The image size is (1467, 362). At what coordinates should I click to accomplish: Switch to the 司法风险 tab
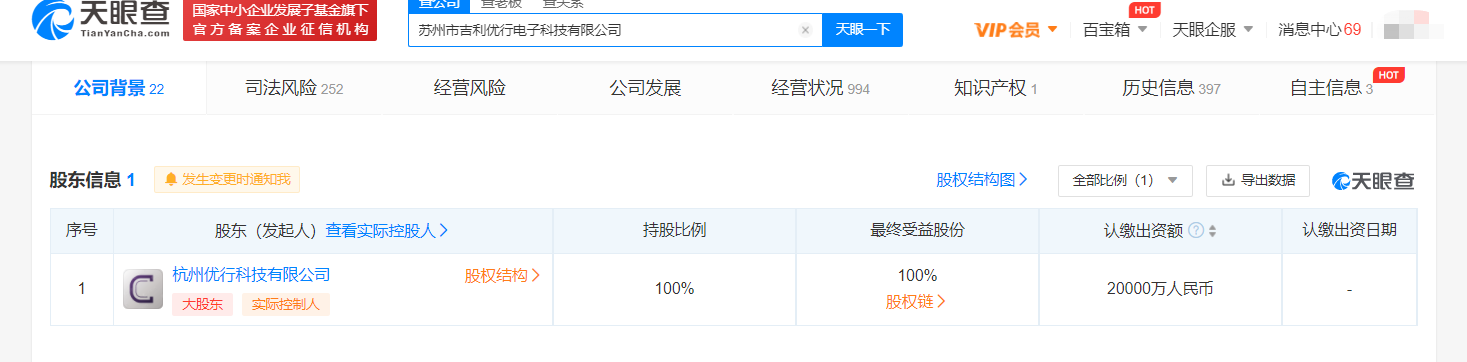(294, 88)
